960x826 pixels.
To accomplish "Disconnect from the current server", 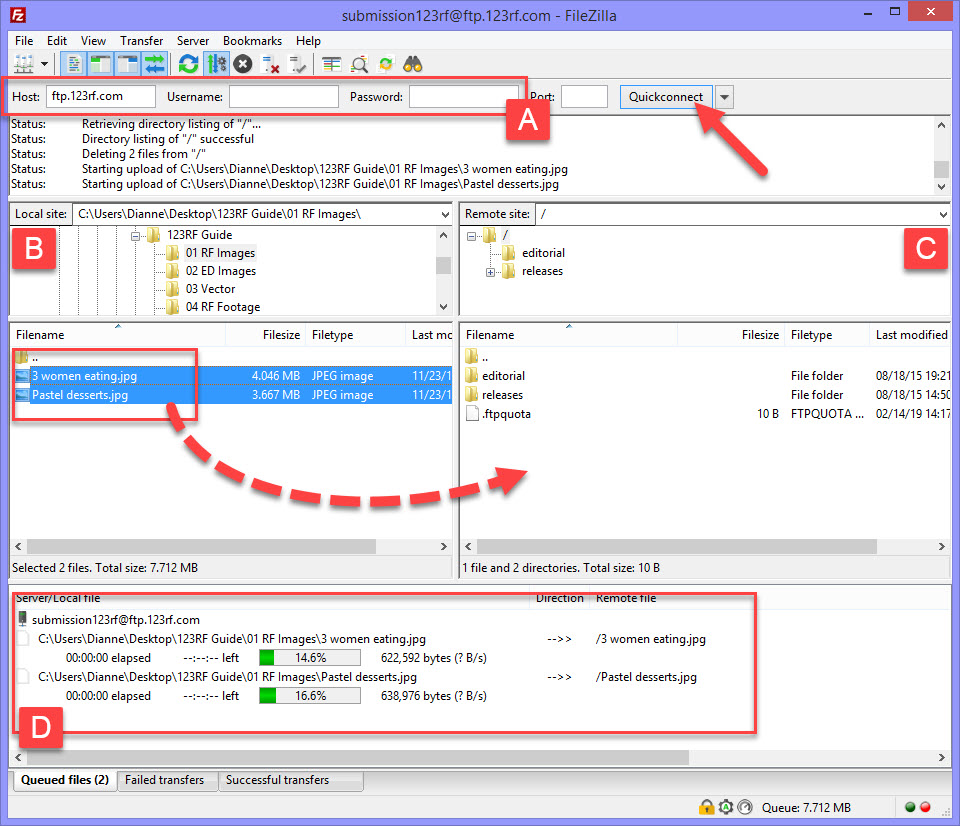I will 270,64.
